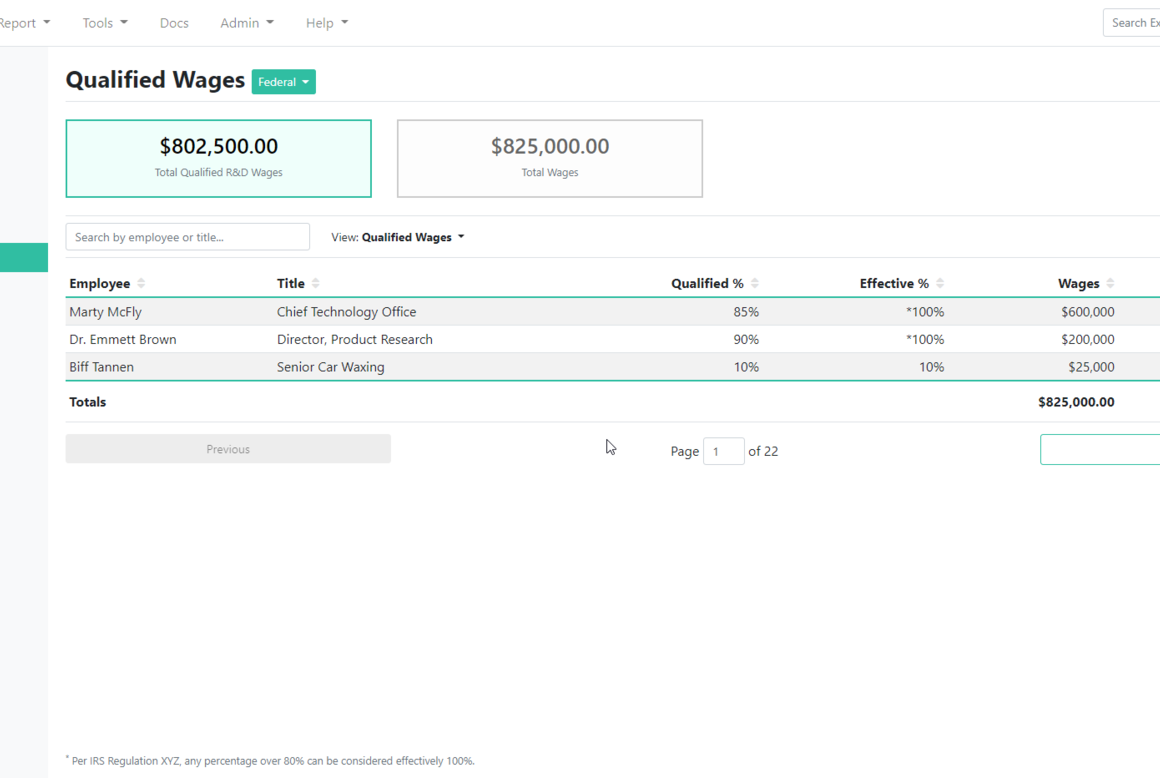The image size is (1160, 778).
Task: Open the Docs link
Action: (174, 23)
